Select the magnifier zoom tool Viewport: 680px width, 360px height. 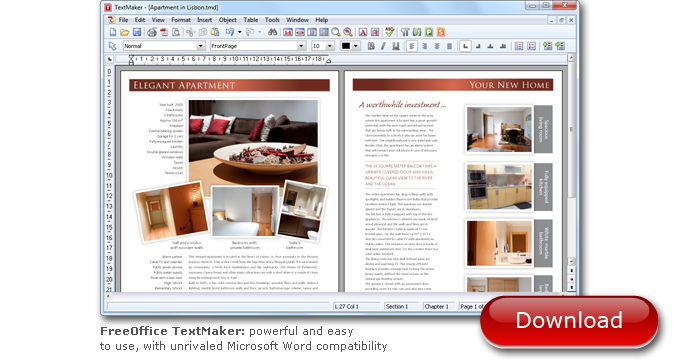tap(336, 32)
